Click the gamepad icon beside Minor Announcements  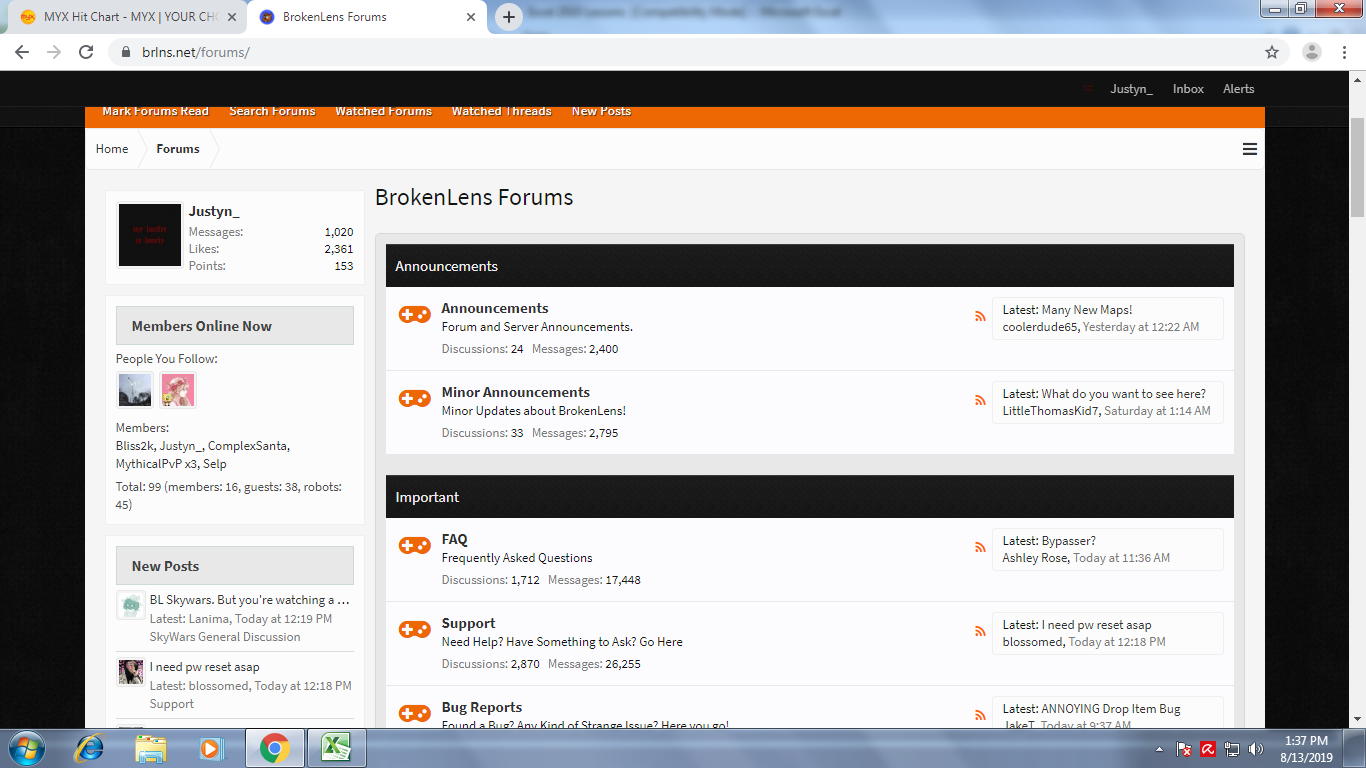[x=415, y=399]
